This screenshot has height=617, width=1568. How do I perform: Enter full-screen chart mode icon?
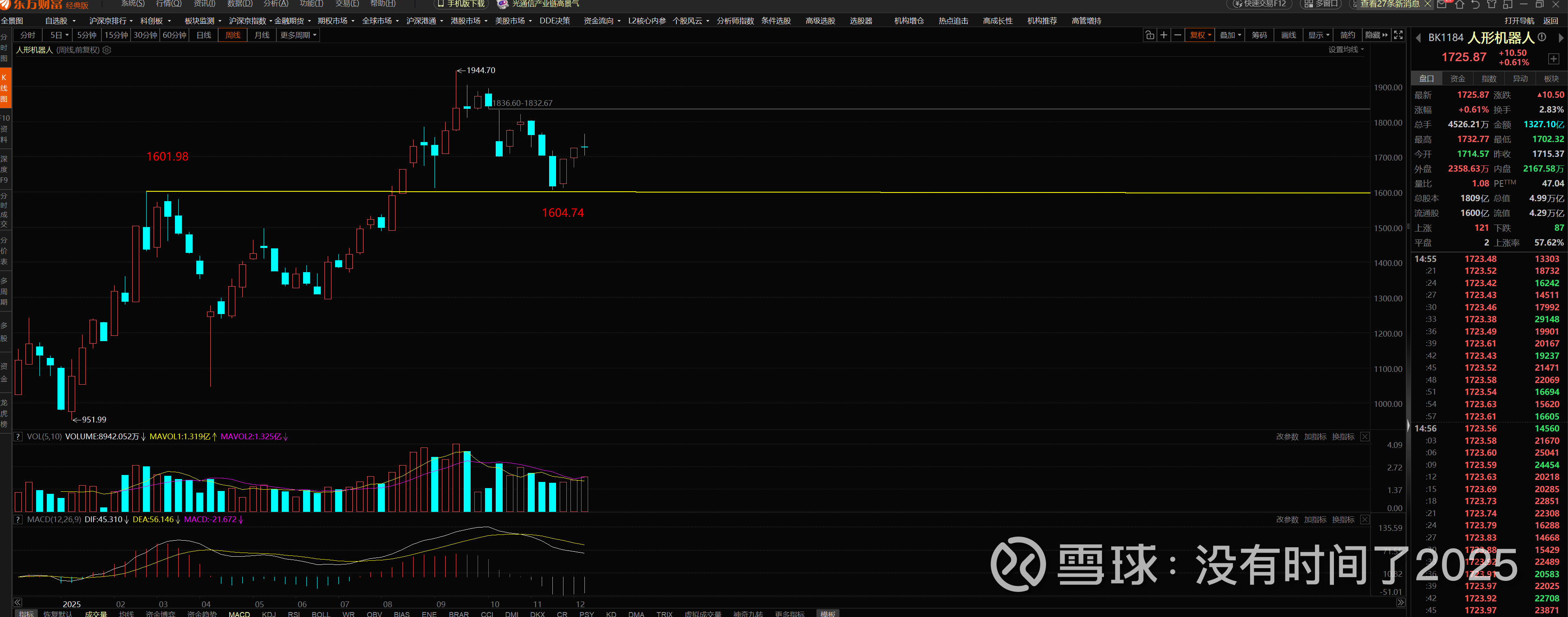pyautogui.click(x=1399, y=35)
